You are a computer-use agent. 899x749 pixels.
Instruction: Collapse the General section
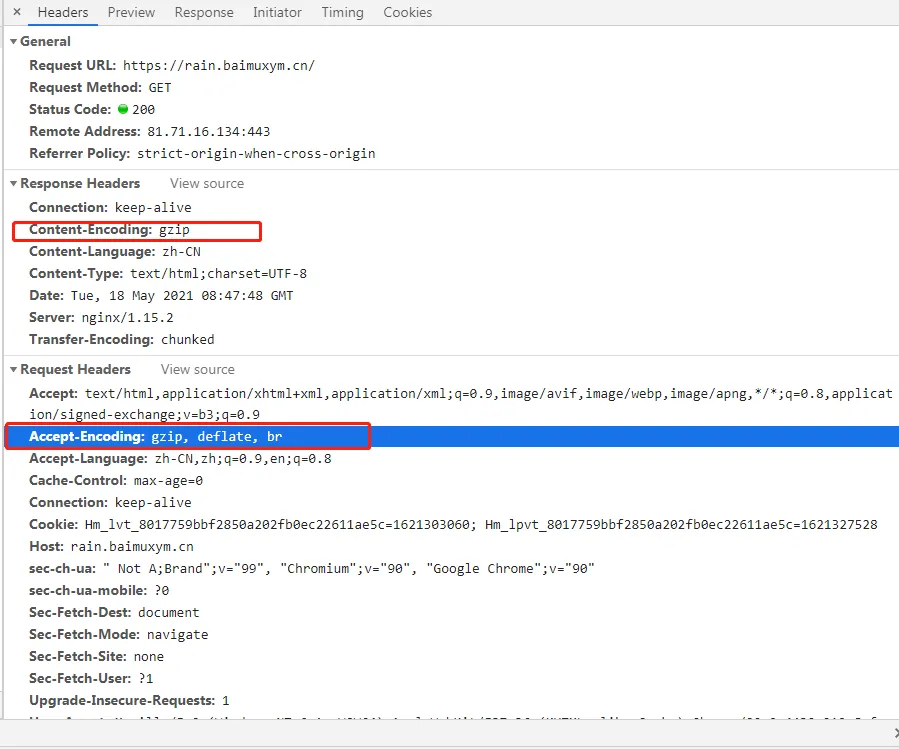[14, 42]
